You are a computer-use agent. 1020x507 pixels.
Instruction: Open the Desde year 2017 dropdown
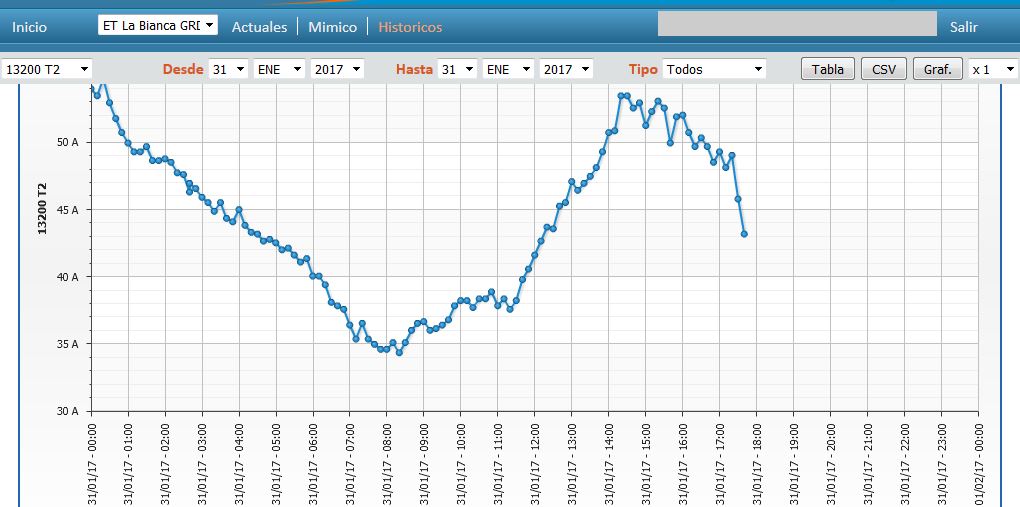point(337,69)
